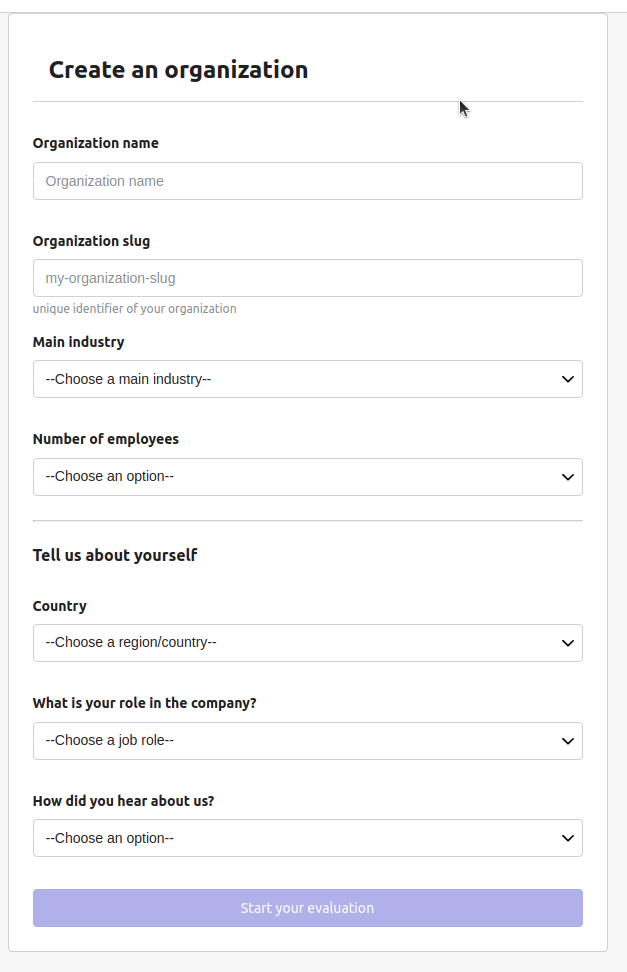The width and height of the screenshot is (627, 972).
Task: Click the chevron arrow on Country field
Action: pyautogui.click(x=567, y=642)
